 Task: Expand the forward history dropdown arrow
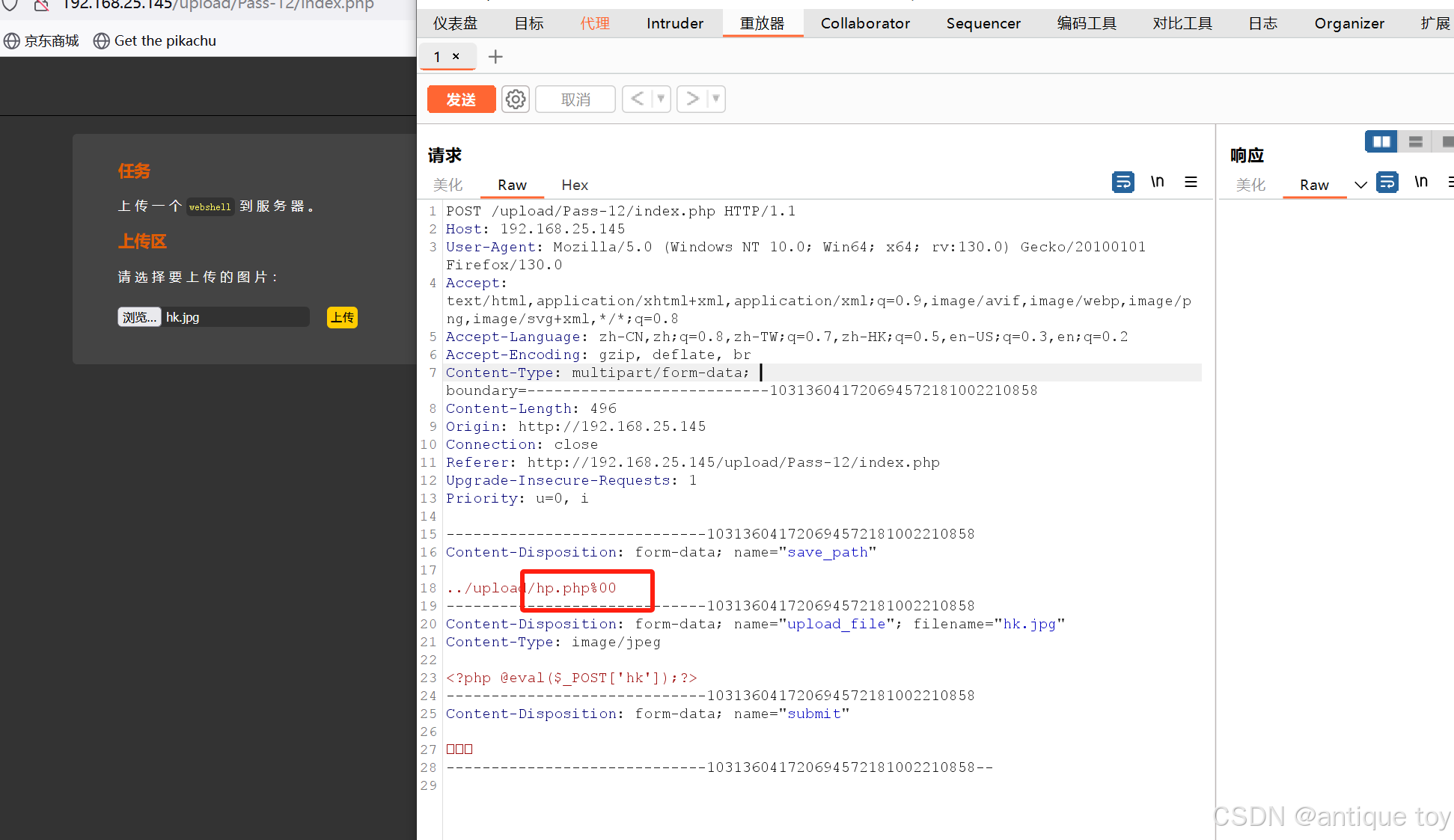tap(716, 99)
